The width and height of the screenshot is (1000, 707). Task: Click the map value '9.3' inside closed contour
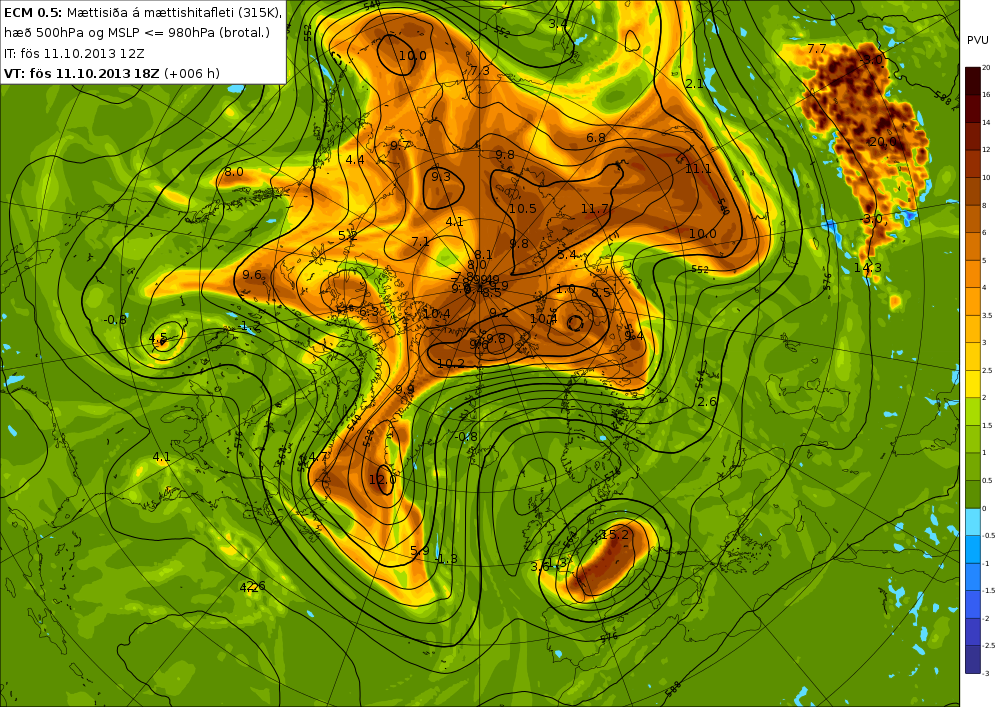coord(441,177)
